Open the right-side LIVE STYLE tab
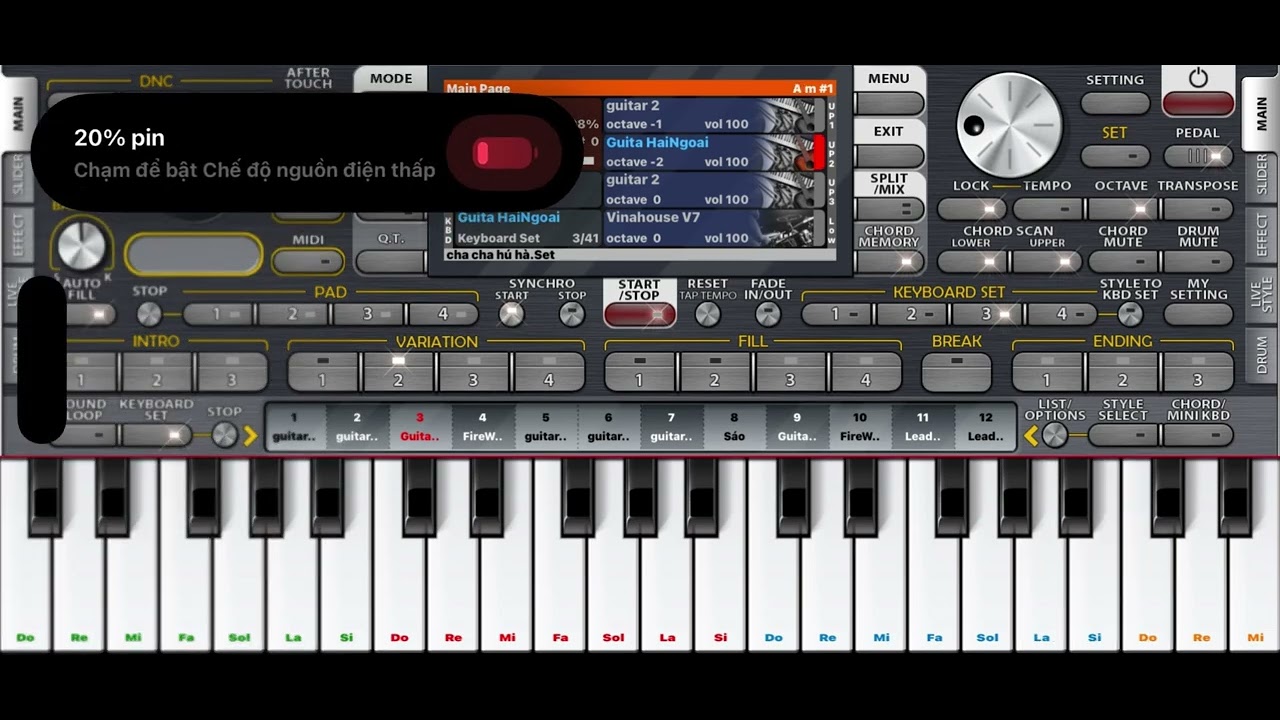1280x720 pixels. (x=1260, y=298)
